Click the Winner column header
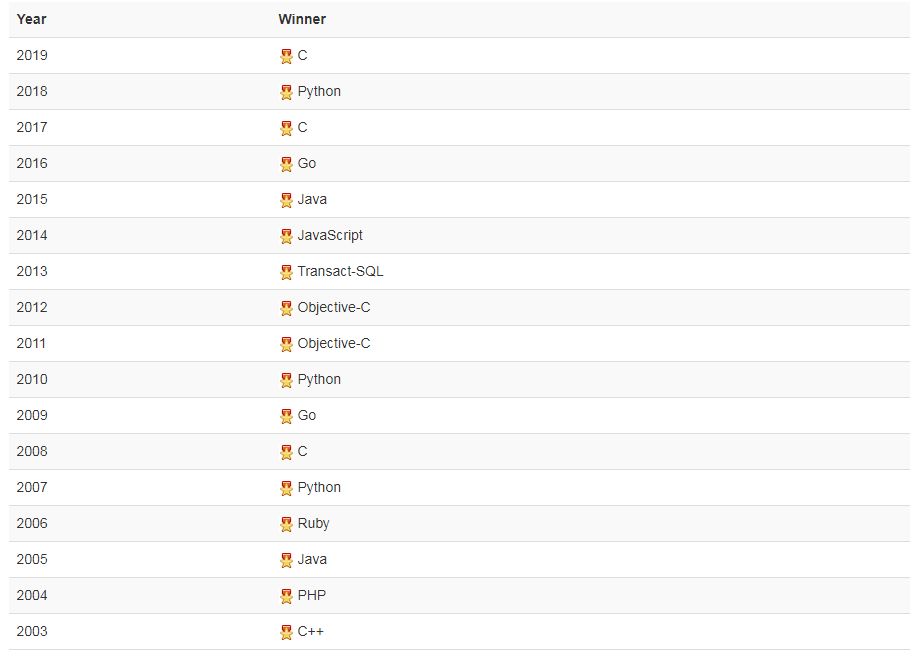The width and height of the screenshot is (910, 655). click(302, 19)
